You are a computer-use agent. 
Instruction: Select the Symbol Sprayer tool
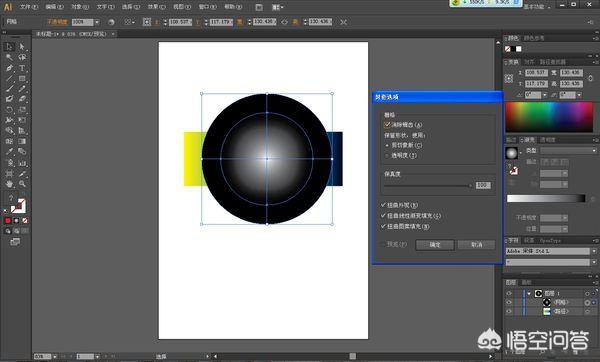click(9, 163)
